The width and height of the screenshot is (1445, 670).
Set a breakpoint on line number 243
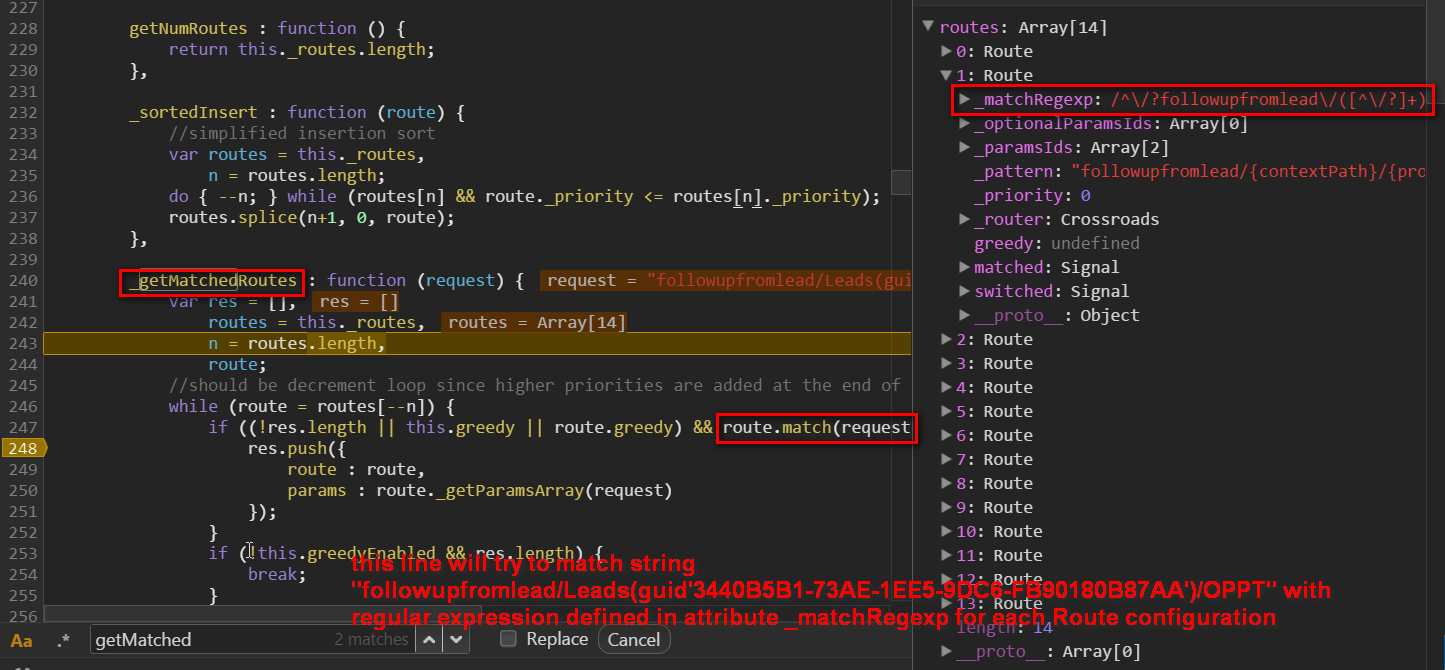[21, 343]
